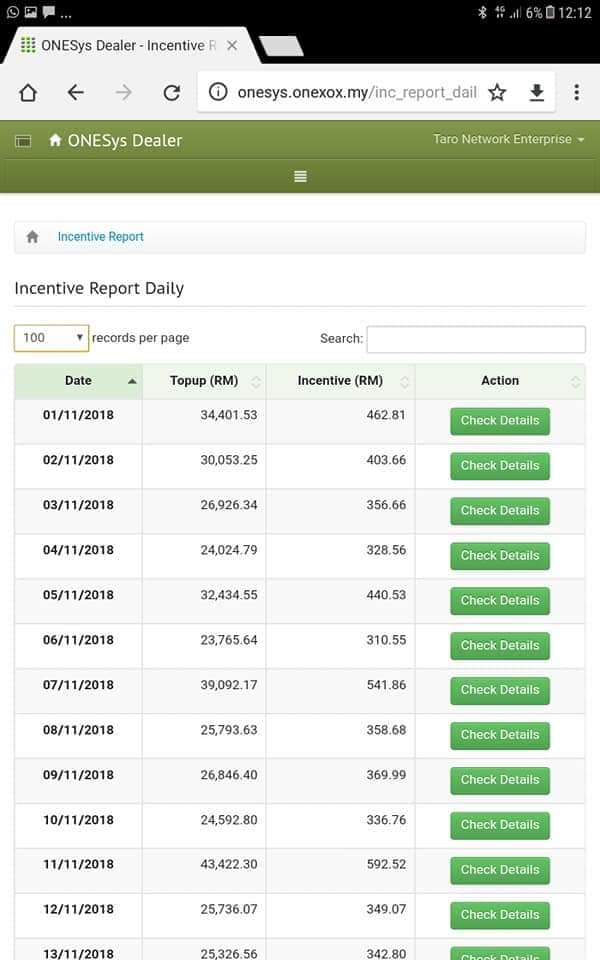Tap the message notification icon in status bar
600x960 pixels.
pyautogui.click(x=48, y=12)
